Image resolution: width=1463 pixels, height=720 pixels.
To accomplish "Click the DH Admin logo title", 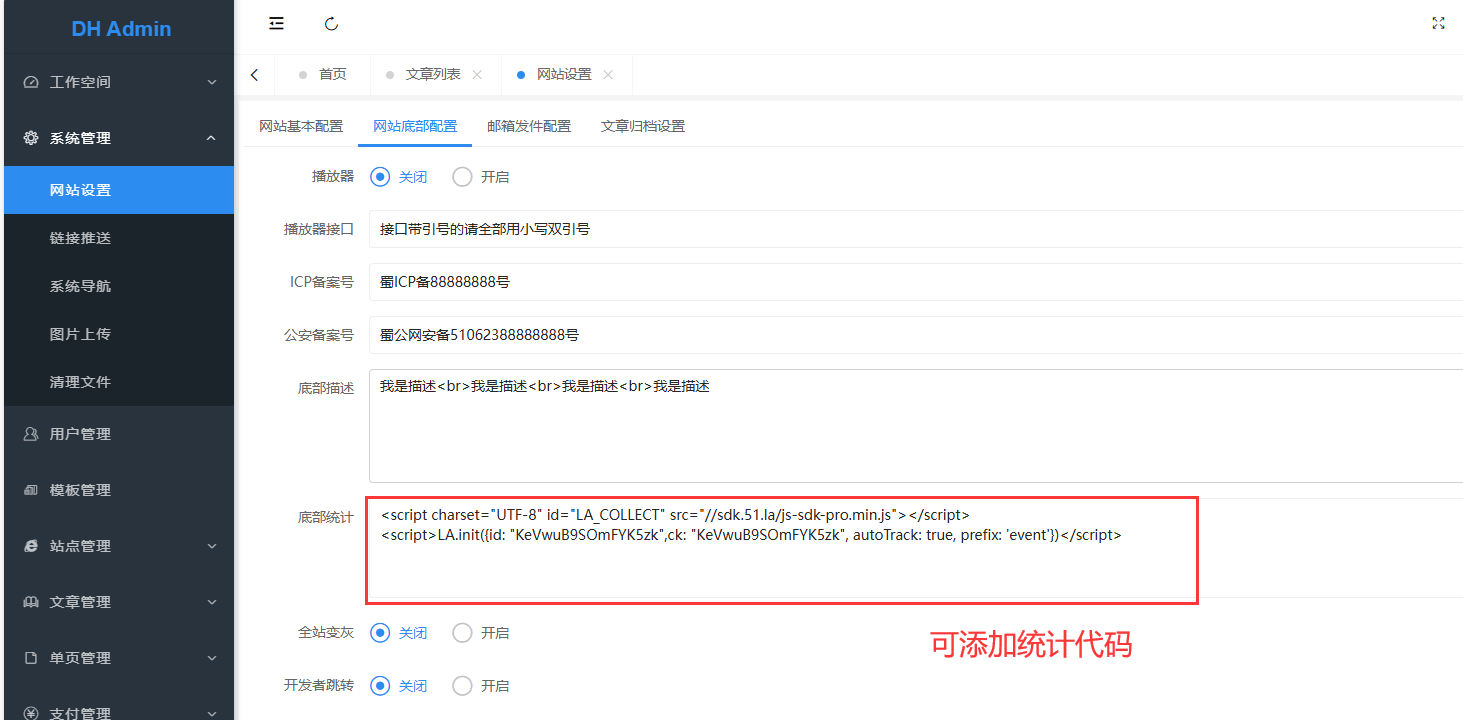I will [121, 29].
